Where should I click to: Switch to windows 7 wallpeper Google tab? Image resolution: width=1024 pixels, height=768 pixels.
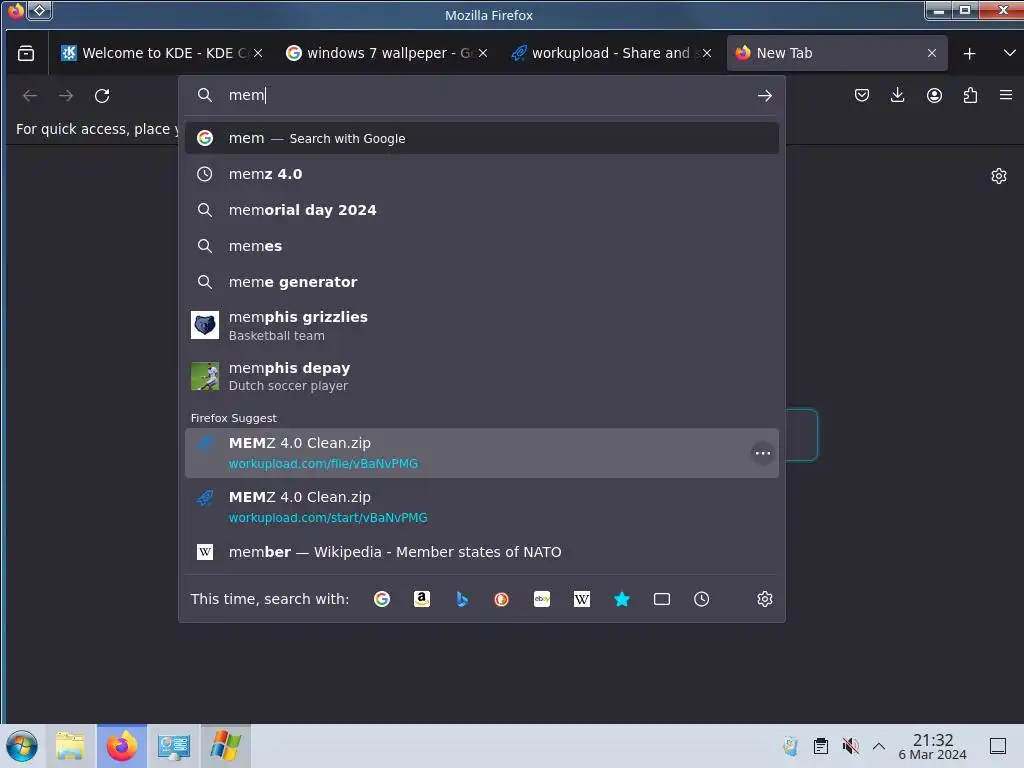(x=386, y=53)
